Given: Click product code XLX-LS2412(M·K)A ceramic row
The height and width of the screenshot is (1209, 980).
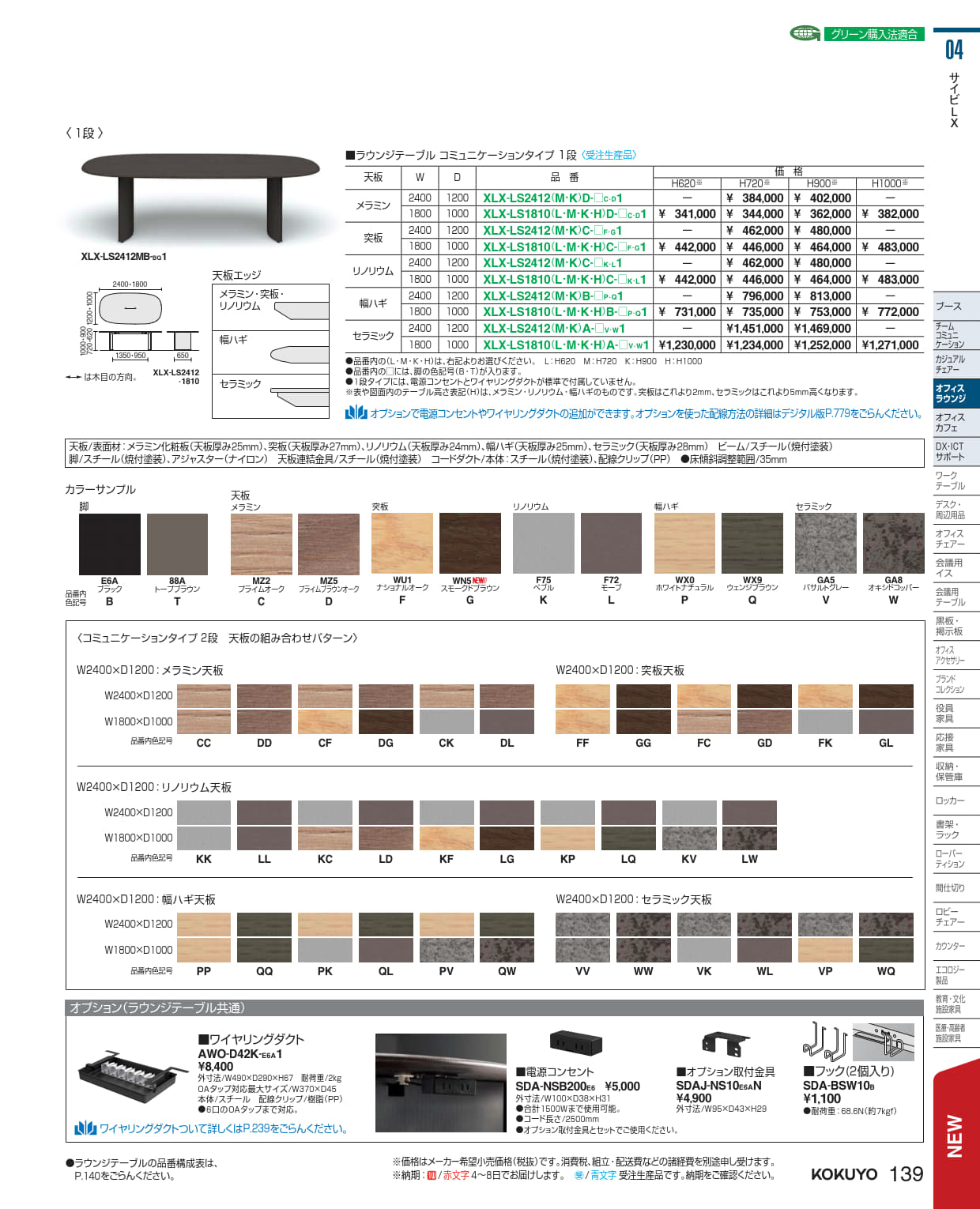Looking at the screenshot, I should [x=554, y=329].
